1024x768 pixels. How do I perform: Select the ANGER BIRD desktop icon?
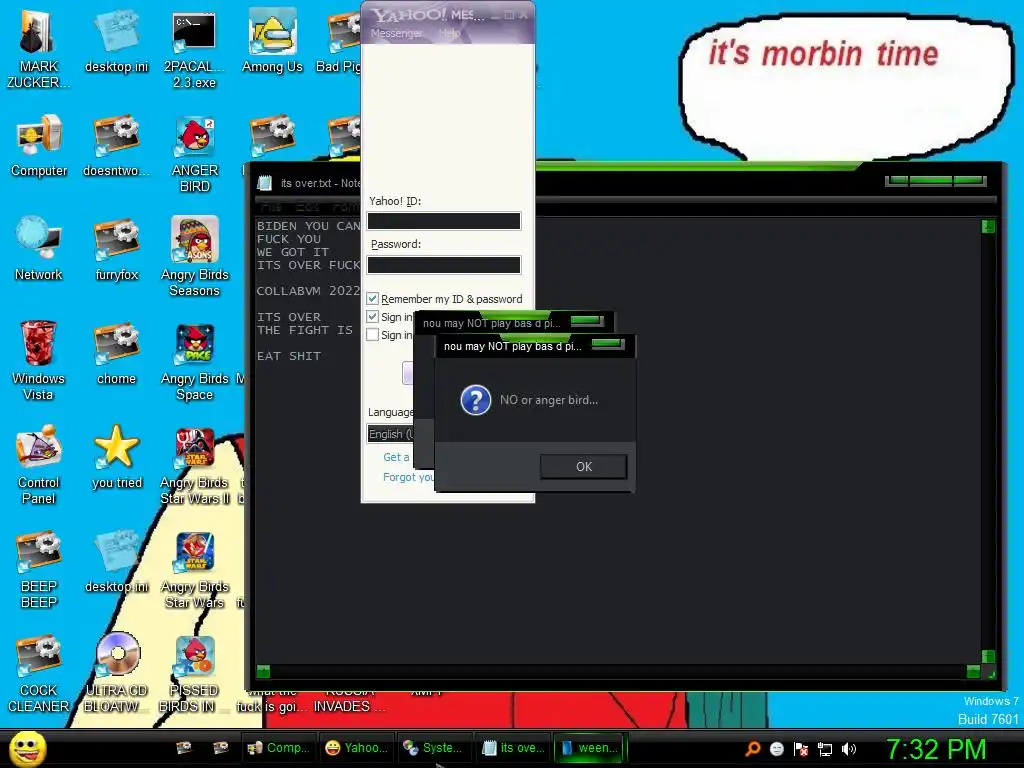[x=195, y=154]
